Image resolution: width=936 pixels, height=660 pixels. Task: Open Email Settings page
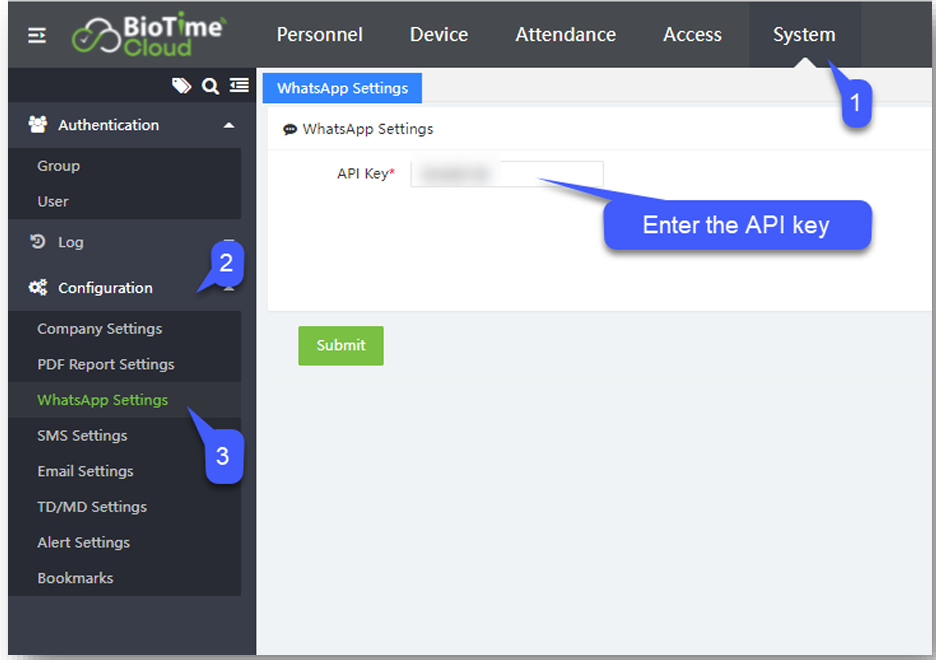(85, 471)
